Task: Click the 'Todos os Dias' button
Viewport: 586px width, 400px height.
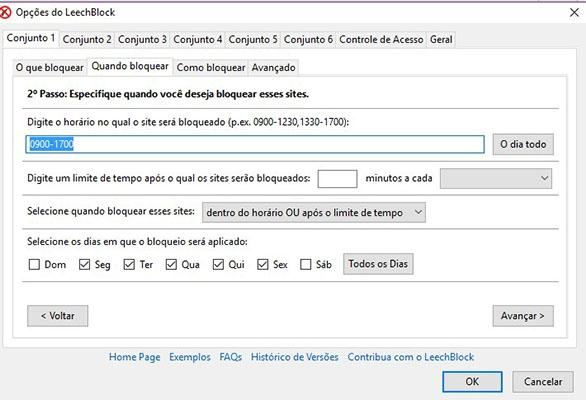Action: pos(378,264)
